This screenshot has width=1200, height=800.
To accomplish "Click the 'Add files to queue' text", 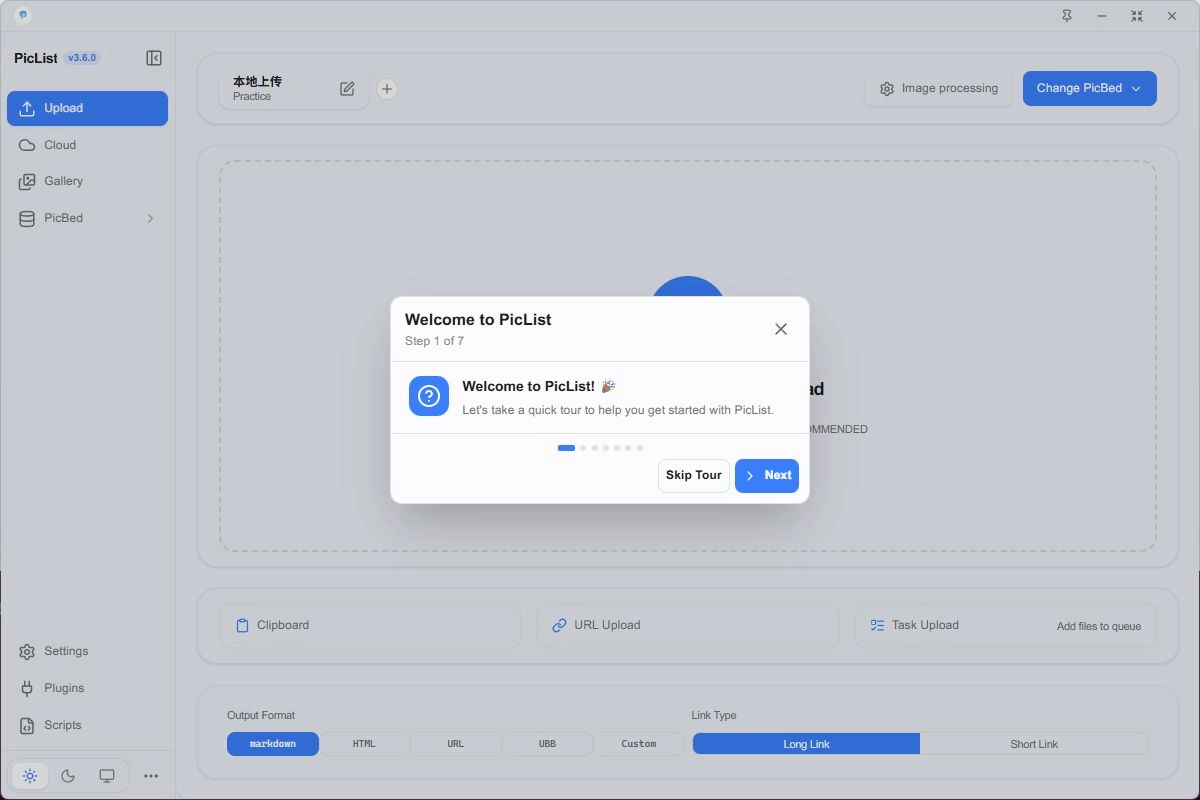I will tap(1099, 626).
